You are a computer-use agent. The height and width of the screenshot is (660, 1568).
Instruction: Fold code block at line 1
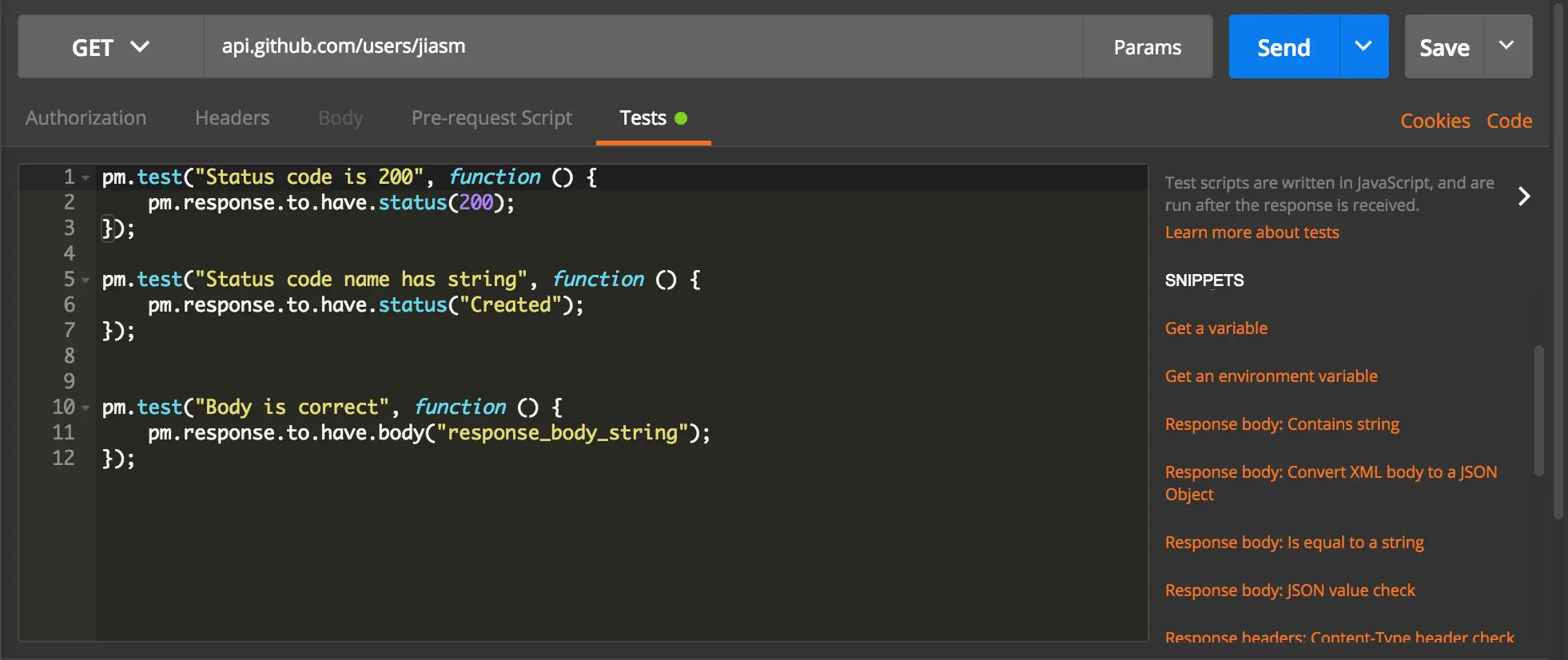[x=86, y=177]
